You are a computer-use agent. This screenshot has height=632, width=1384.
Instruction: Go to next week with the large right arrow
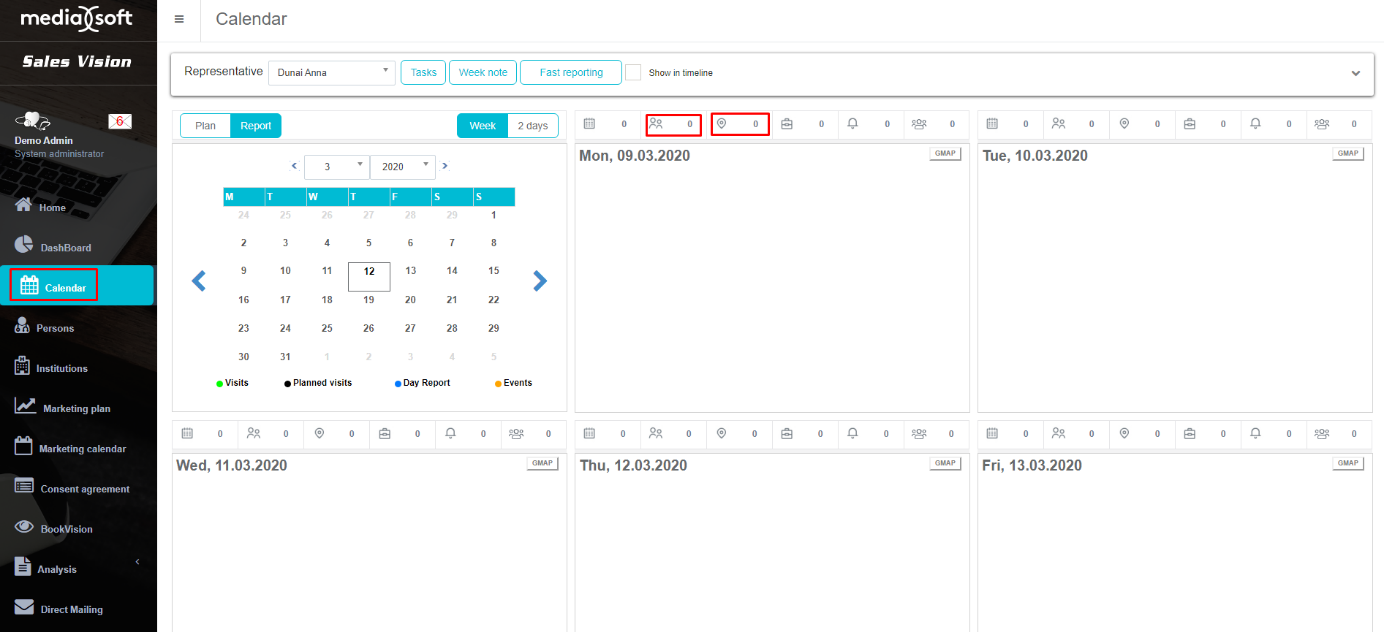(x=540, y=281)
